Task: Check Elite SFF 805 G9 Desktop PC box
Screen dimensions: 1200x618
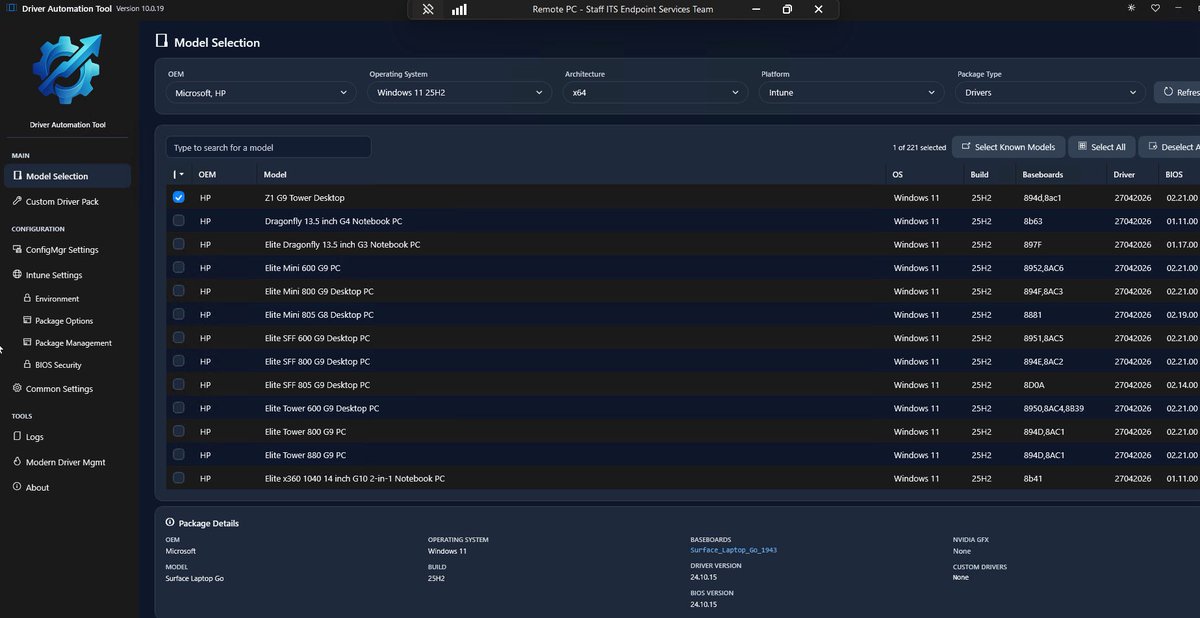Action: point(178,384)
